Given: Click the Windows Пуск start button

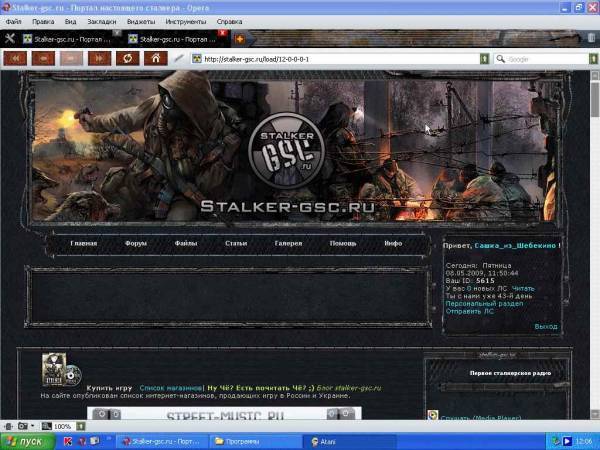Looking at the screenshot, I should (x=28, y=440).
